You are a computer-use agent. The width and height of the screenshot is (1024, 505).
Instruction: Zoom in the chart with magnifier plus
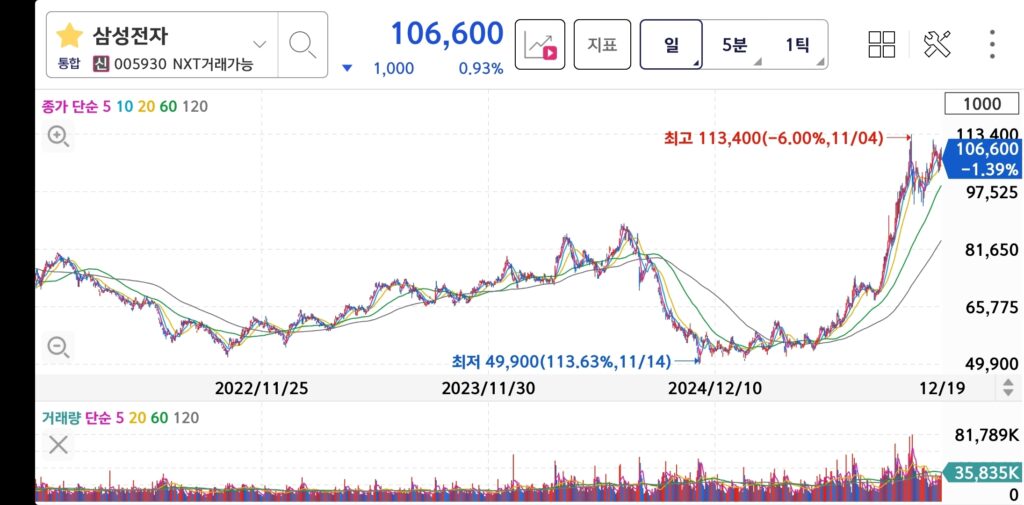click(x=58, y=137)
